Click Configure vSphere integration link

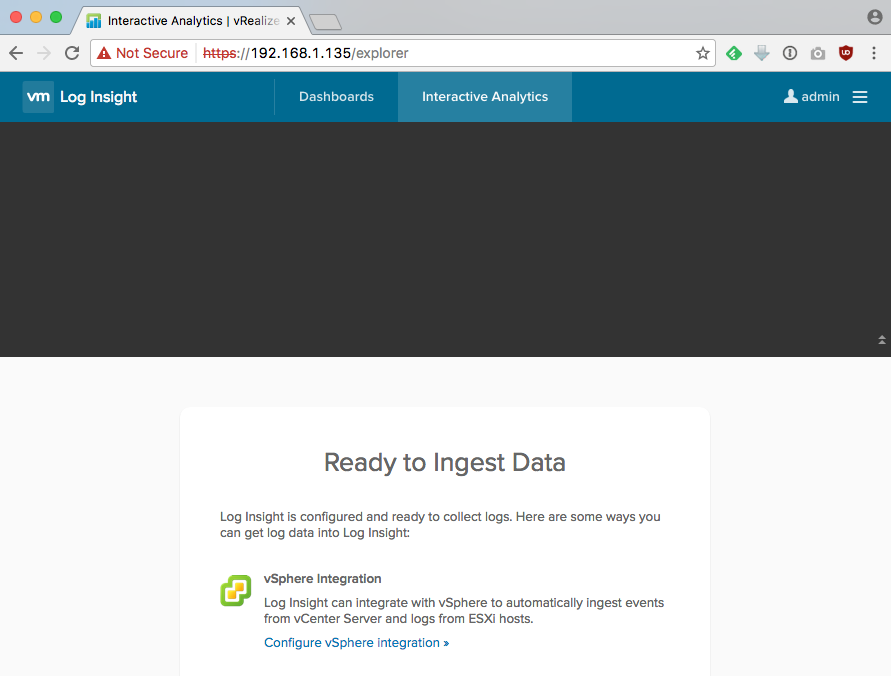tap(356, 642)
